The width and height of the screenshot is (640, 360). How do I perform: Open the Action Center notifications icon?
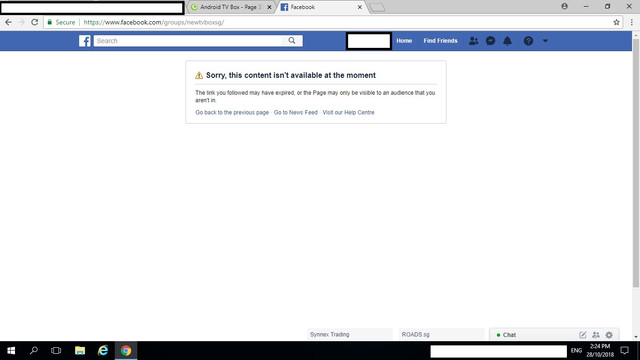pyautogui.click(x=624, y=351)
